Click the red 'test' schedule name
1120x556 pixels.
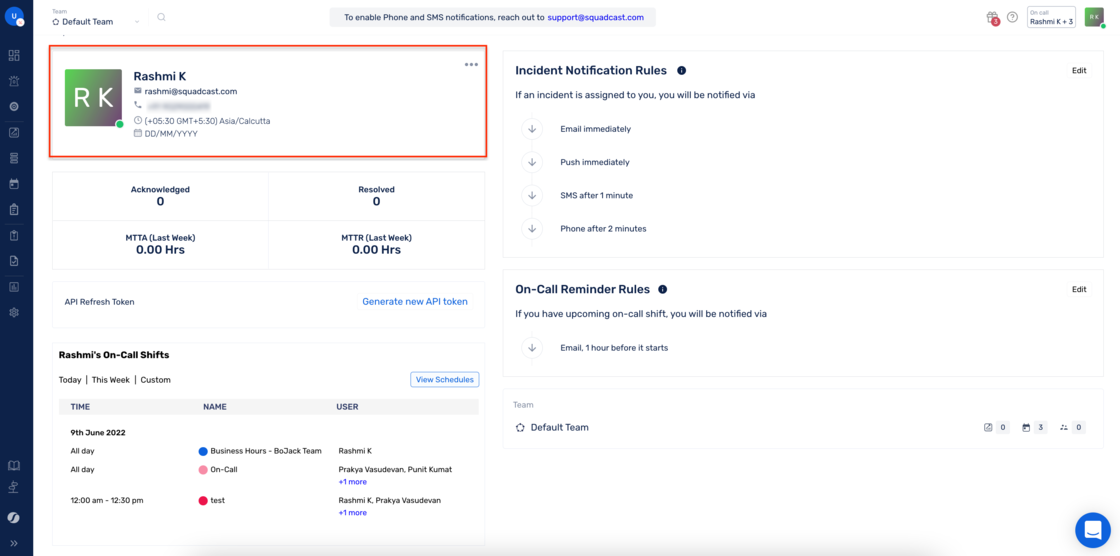tap(217, 500)
